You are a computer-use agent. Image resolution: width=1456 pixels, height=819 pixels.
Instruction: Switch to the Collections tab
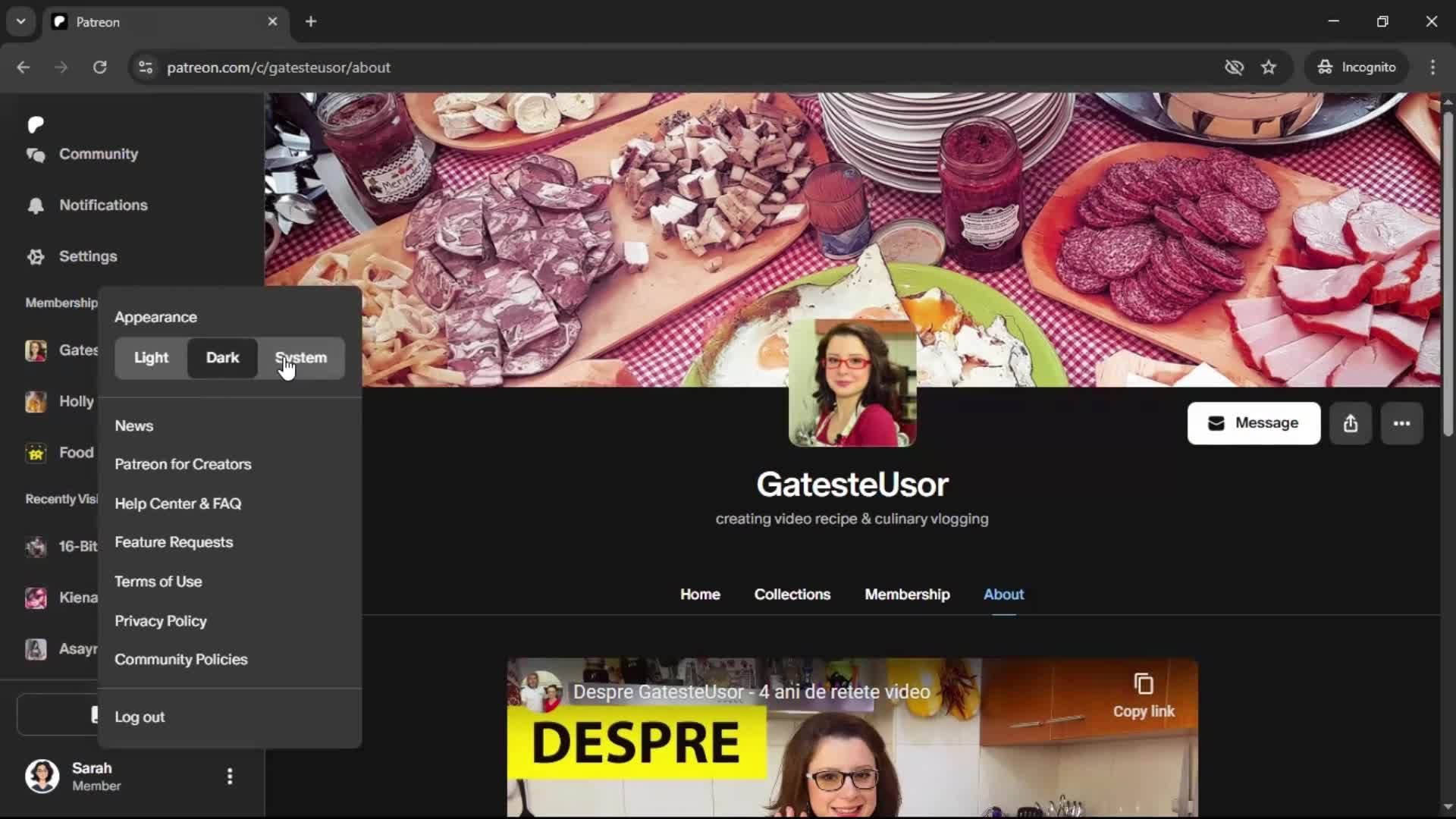point(792,595)
